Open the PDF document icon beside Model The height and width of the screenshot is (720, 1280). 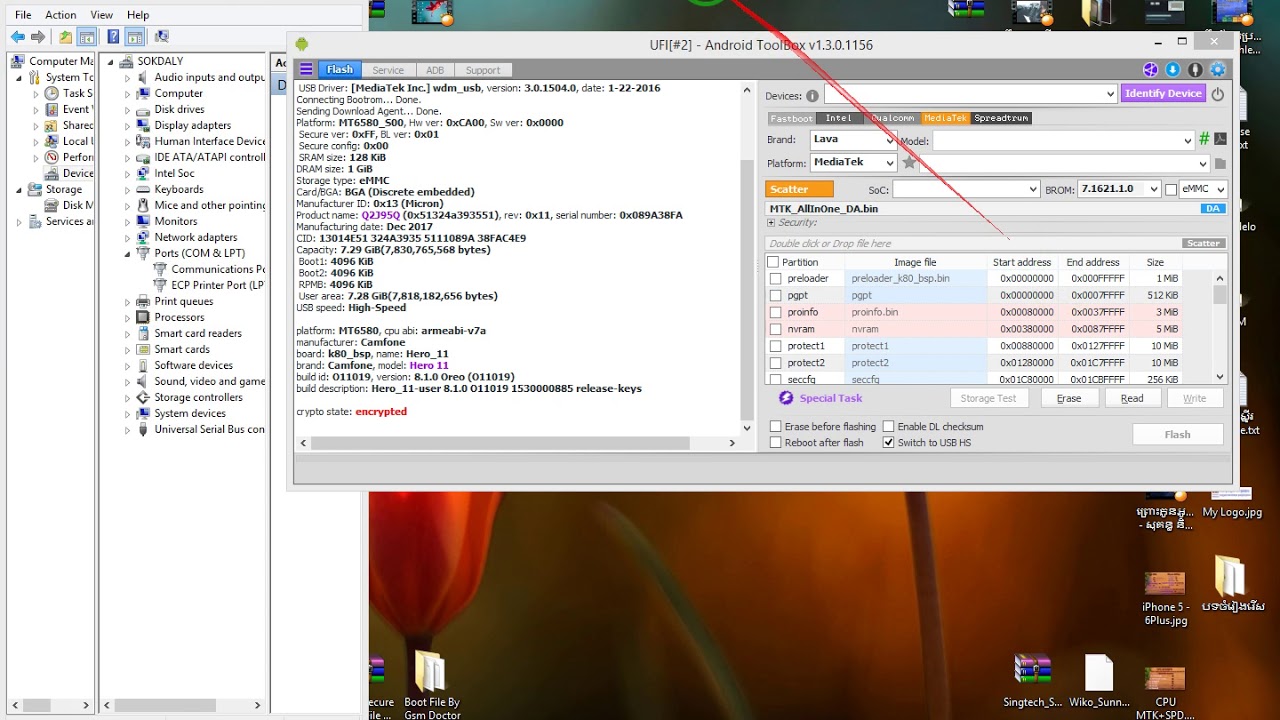pyautogui.click(x=1221, y=140)
